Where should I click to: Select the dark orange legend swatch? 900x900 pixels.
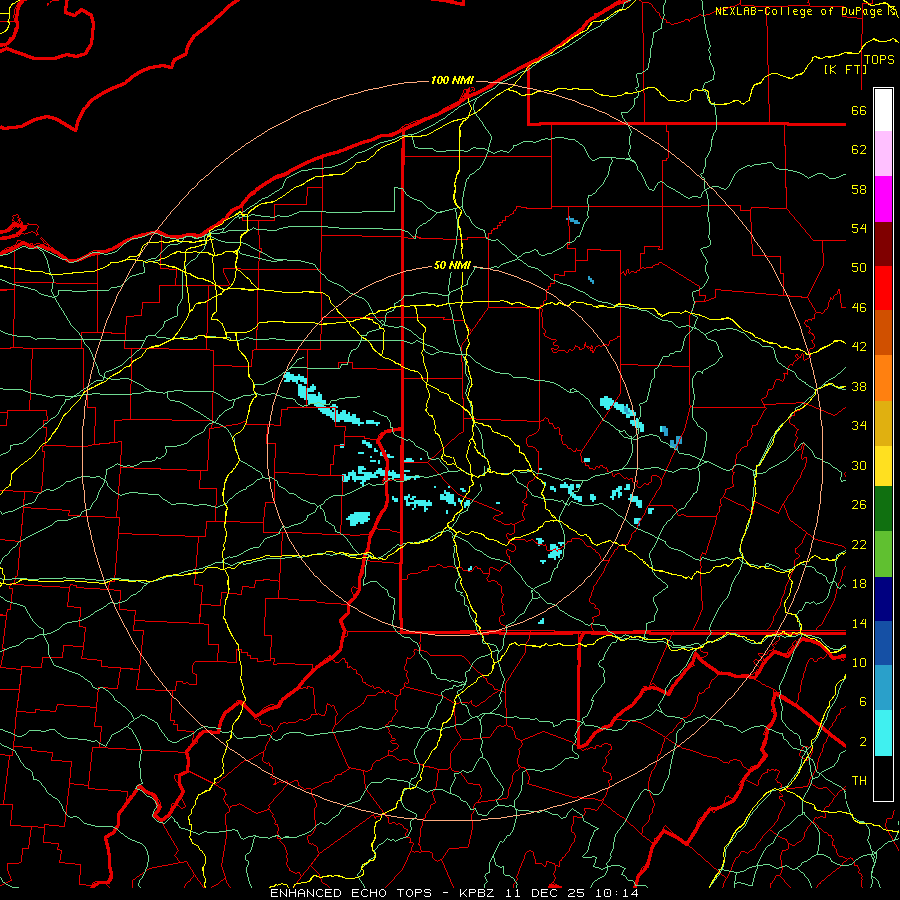point(883,333)
